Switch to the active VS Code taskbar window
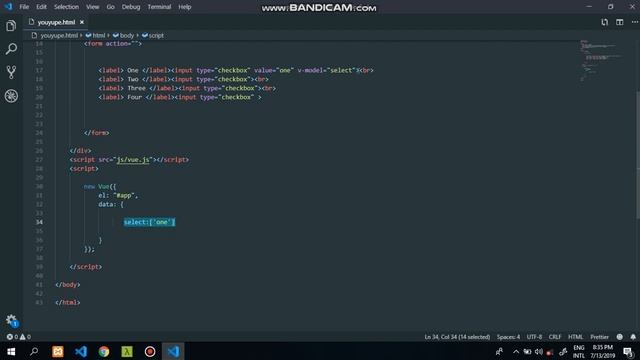The image size is (640, 360). pos(173,351)
